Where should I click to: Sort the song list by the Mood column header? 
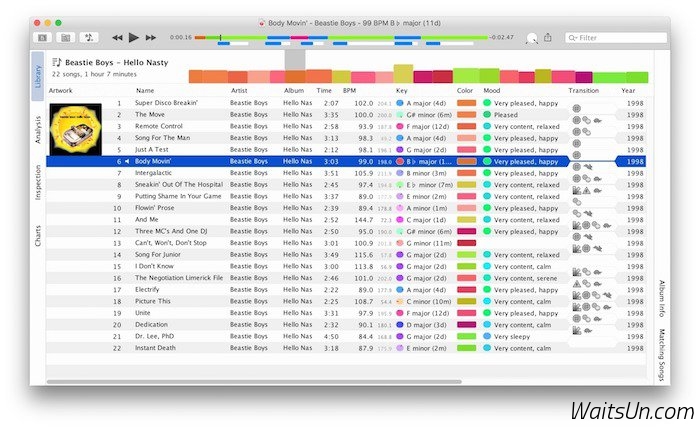[x=492, y=90]
